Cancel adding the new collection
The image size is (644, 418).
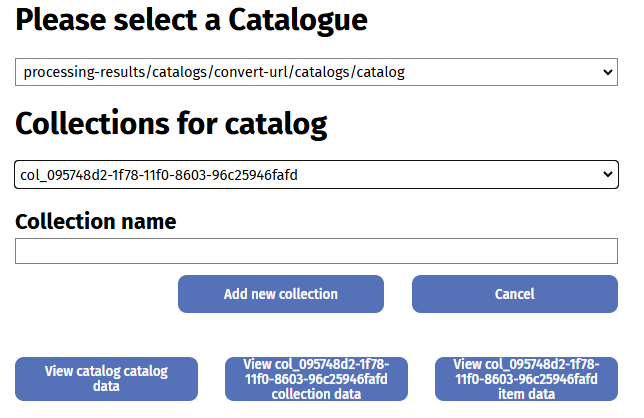point(514,294)
